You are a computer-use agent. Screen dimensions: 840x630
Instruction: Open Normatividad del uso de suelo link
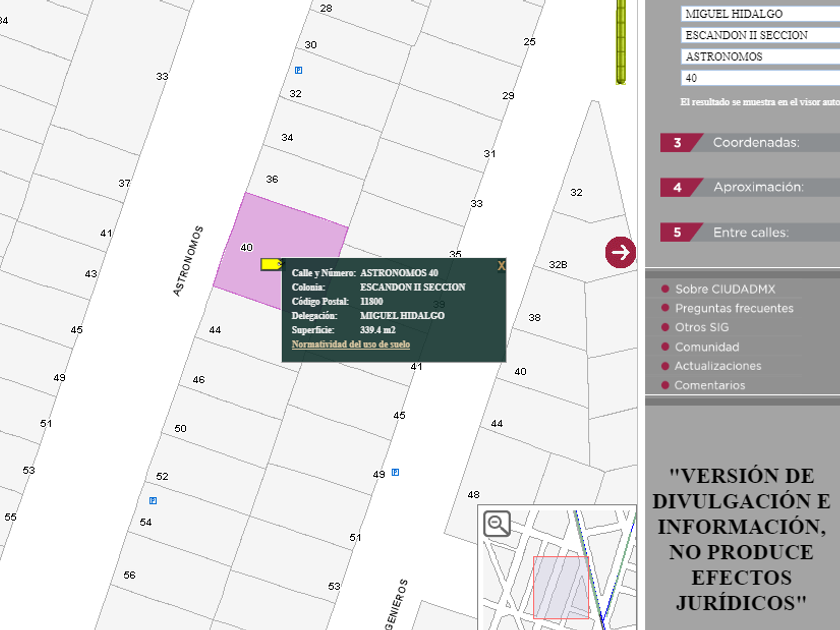pyautogui.click(x=350, y=344)
